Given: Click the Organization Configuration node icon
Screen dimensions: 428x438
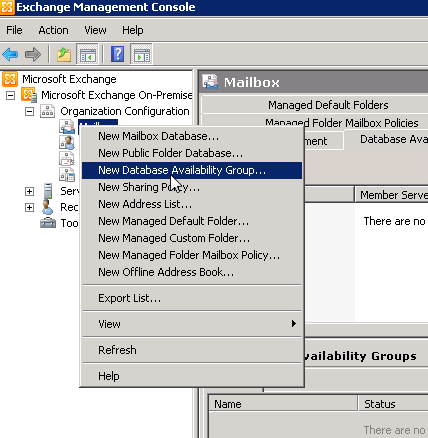Looking at the screenshot, I should tap(48, 111).
